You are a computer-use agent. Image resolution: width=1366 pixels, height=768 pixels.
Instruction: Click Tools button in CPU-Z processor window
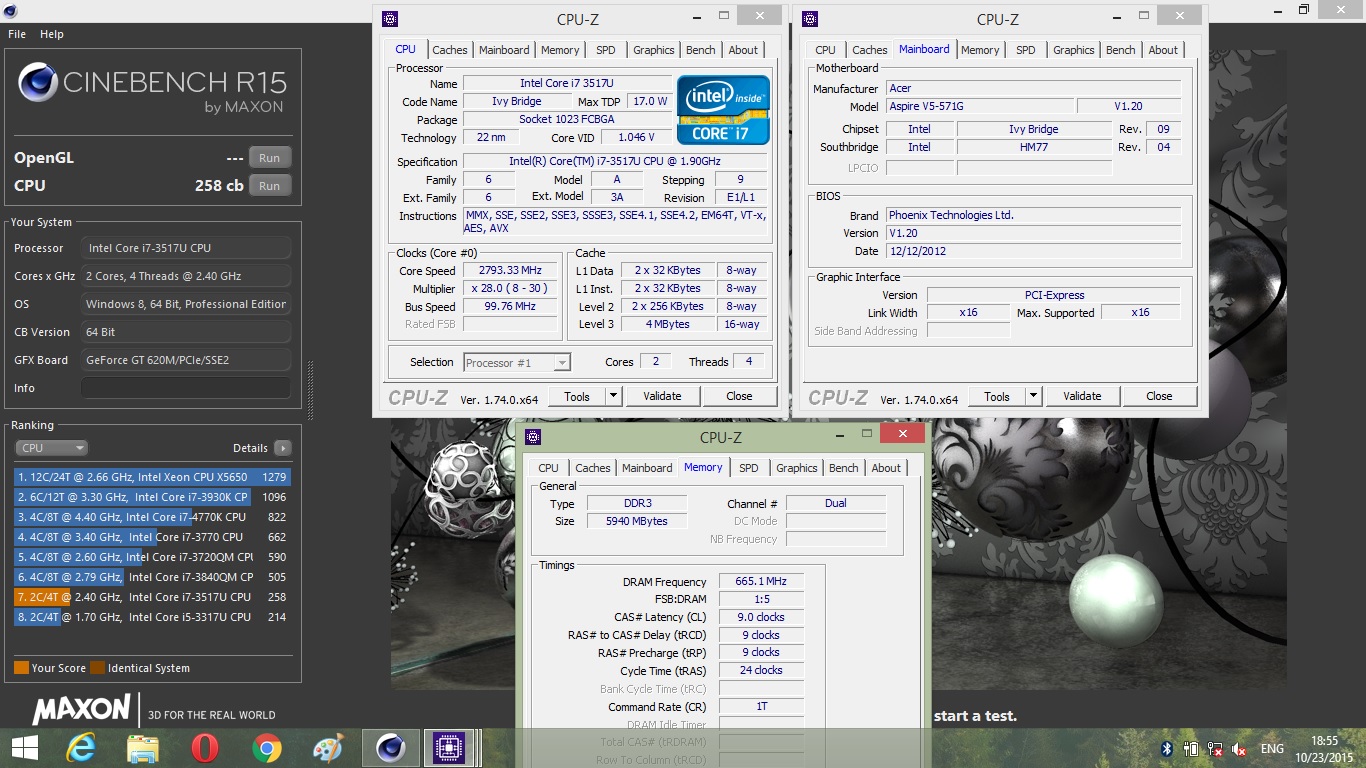(x=577, y=397)
